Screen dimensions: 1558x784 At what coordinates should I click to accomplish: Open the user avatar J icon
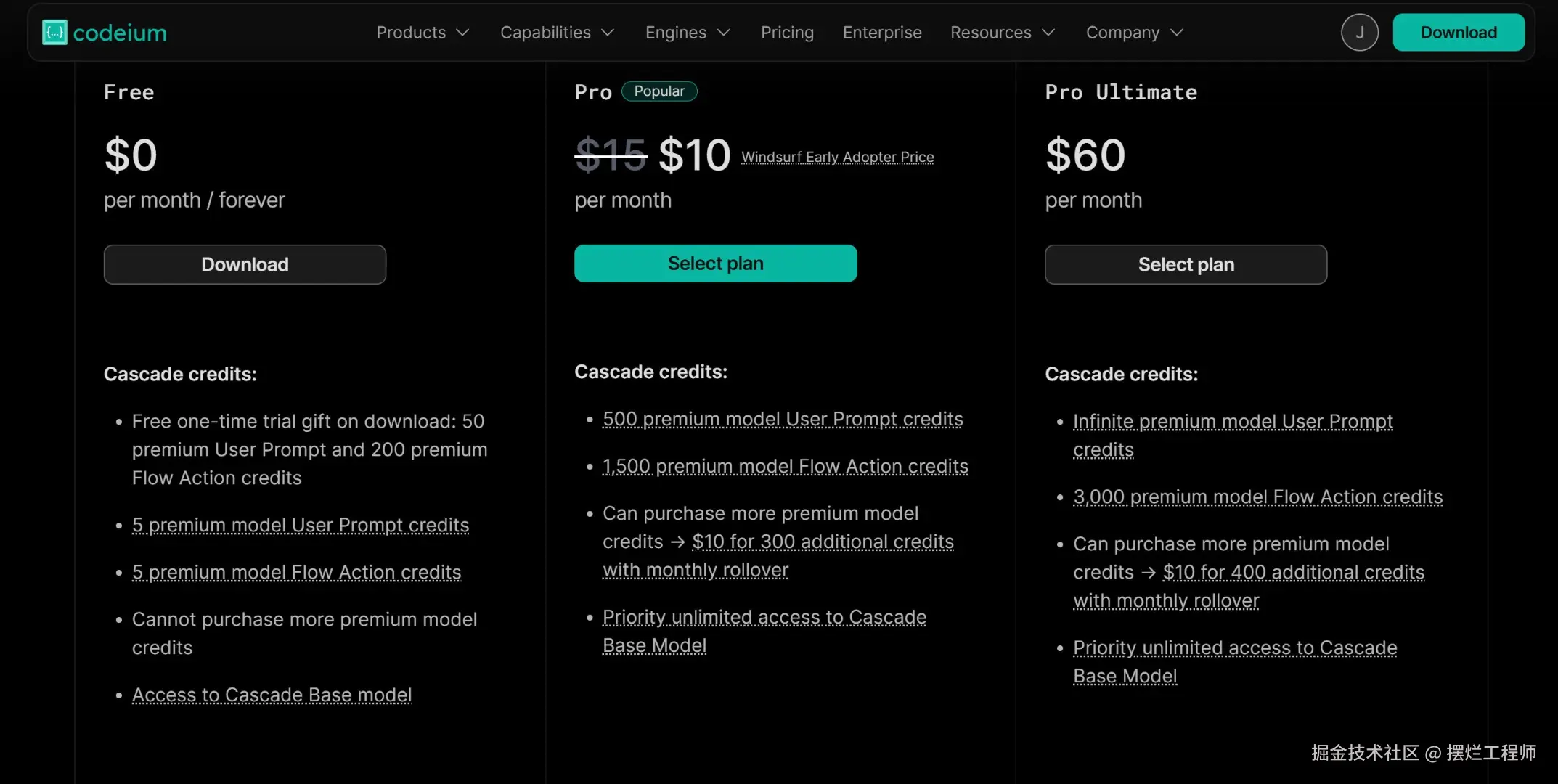[1359, 33]
